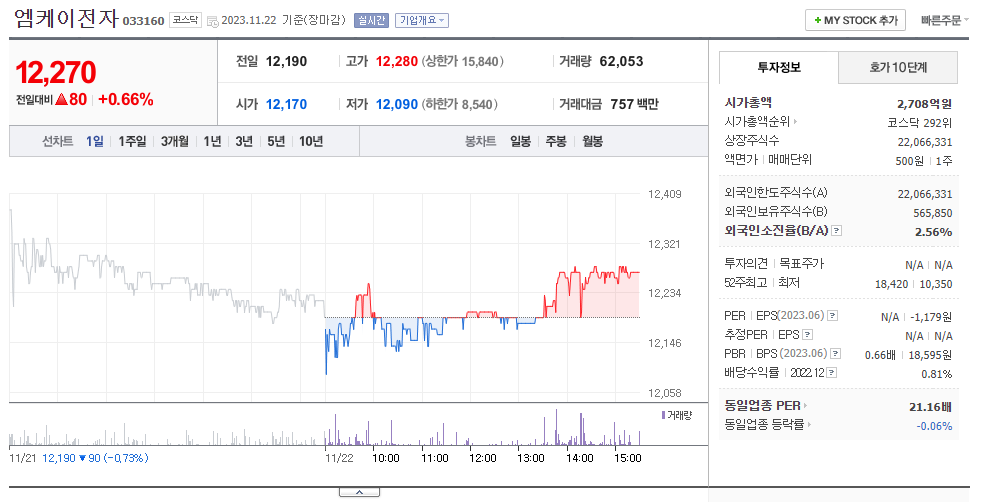Viewport: 989px width, 502px height.
Task: Open 동일업종 PER link with arrow
Action: click(x=766, y=406)
